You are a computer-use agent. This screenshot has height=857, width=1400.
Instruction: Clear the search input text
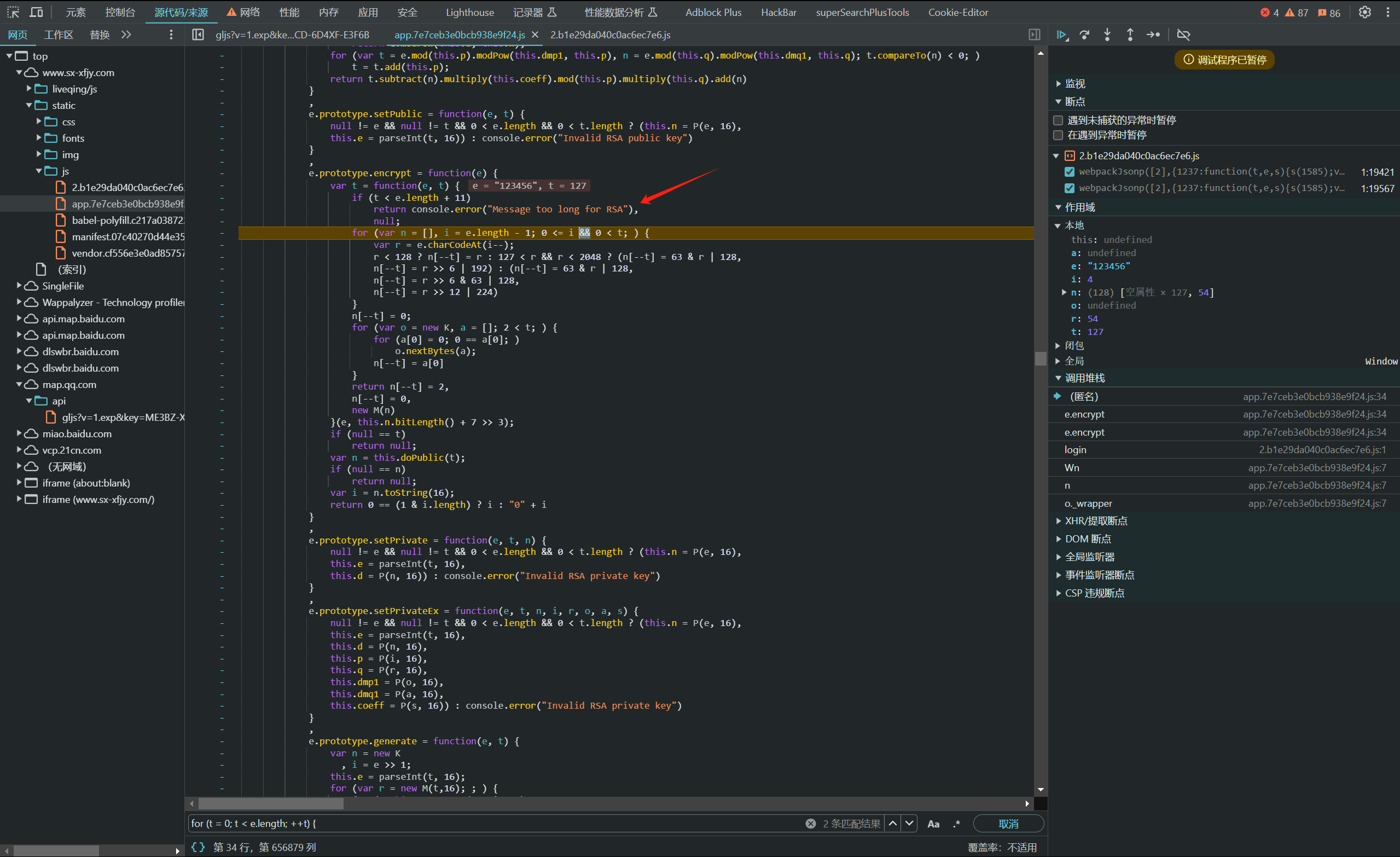(811, 824)
